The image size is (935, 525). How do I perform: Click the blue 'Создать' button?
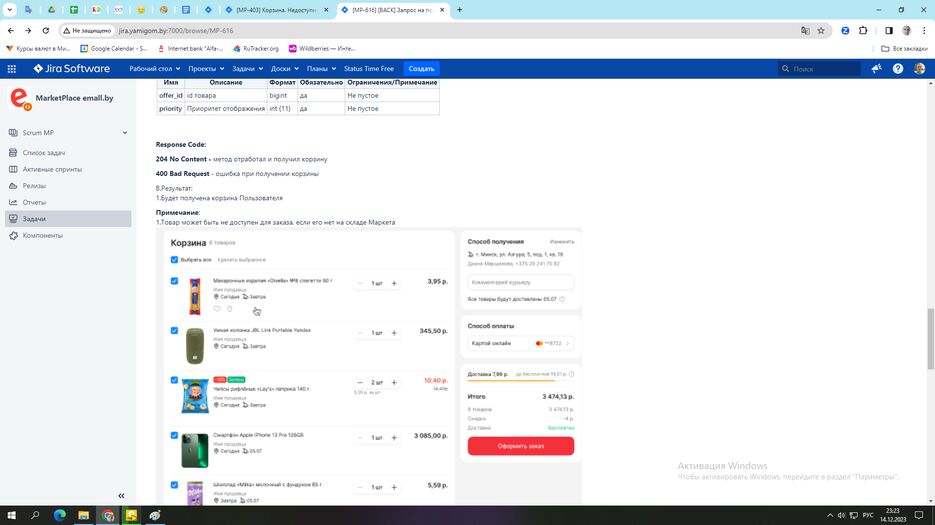(421, 69)
